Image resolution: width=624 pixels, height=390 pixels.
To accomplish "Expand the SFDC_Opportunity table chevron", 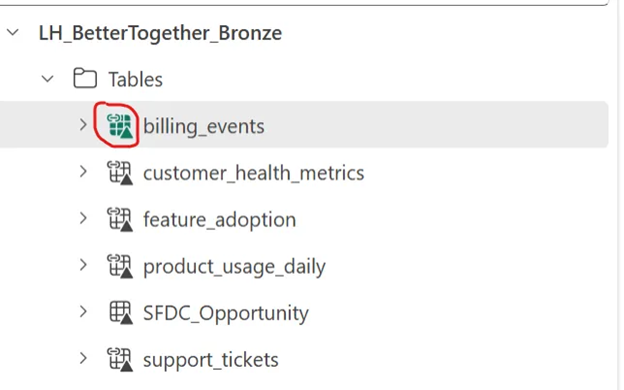I will tap(83, 312).
